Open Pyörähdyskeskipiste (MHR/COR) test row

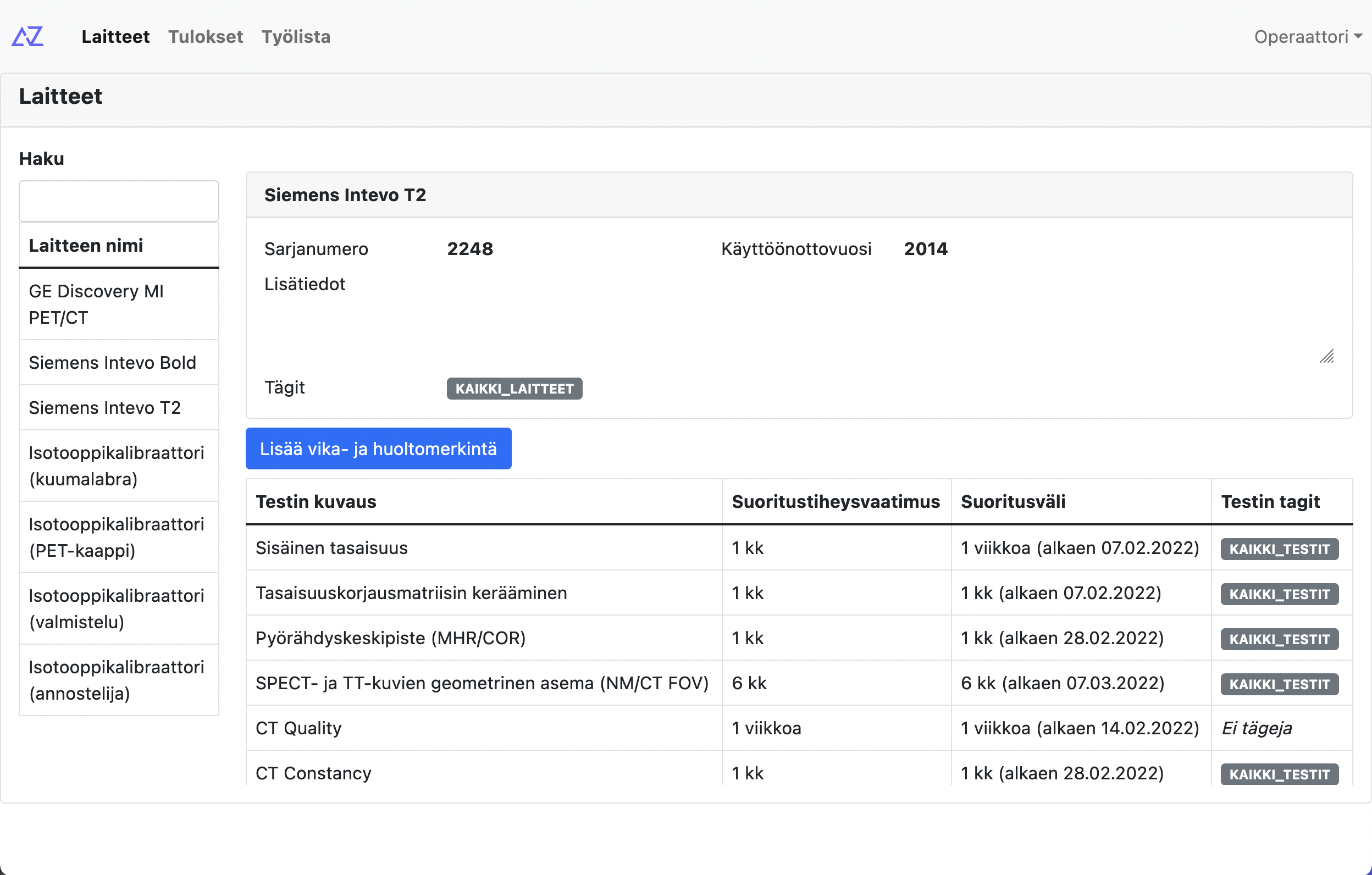point(799,638)
